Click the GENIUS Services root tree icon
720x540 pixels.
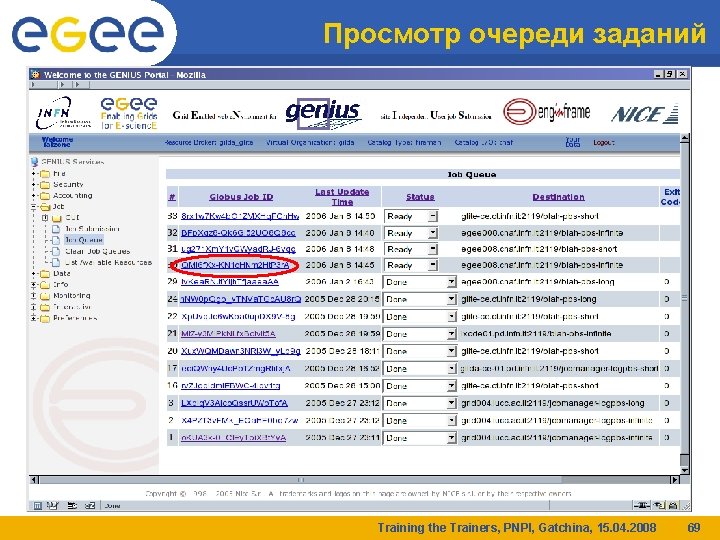(34, 162)
